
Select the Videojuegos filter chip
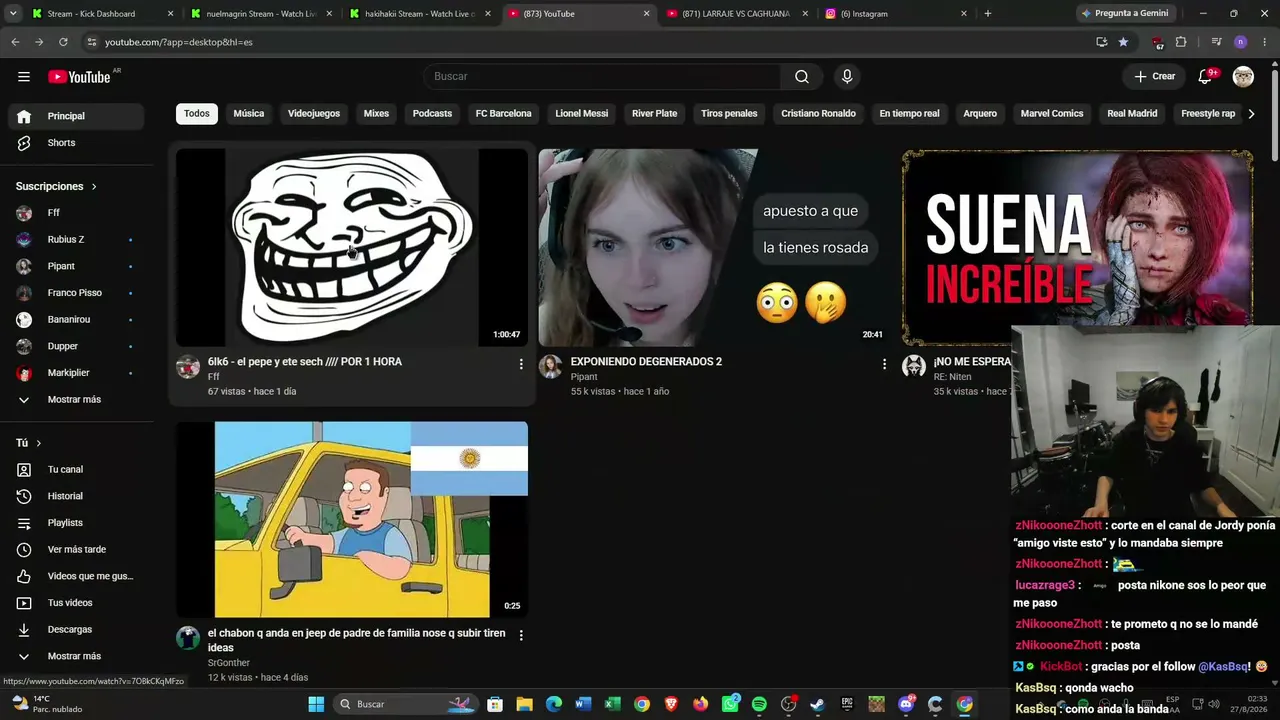coord(314,114)
